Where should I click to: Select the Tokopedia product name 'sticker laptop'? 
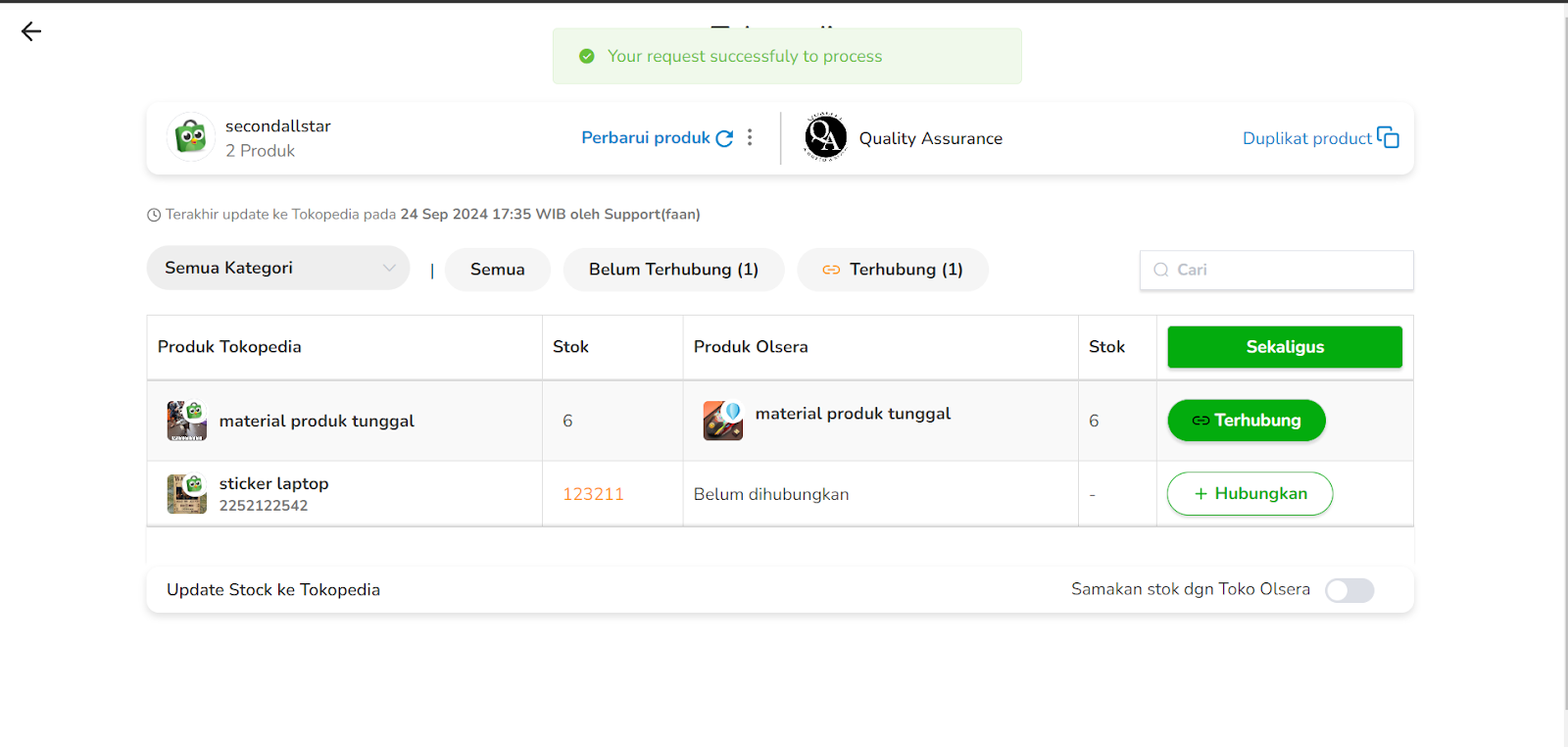point(274,483)
